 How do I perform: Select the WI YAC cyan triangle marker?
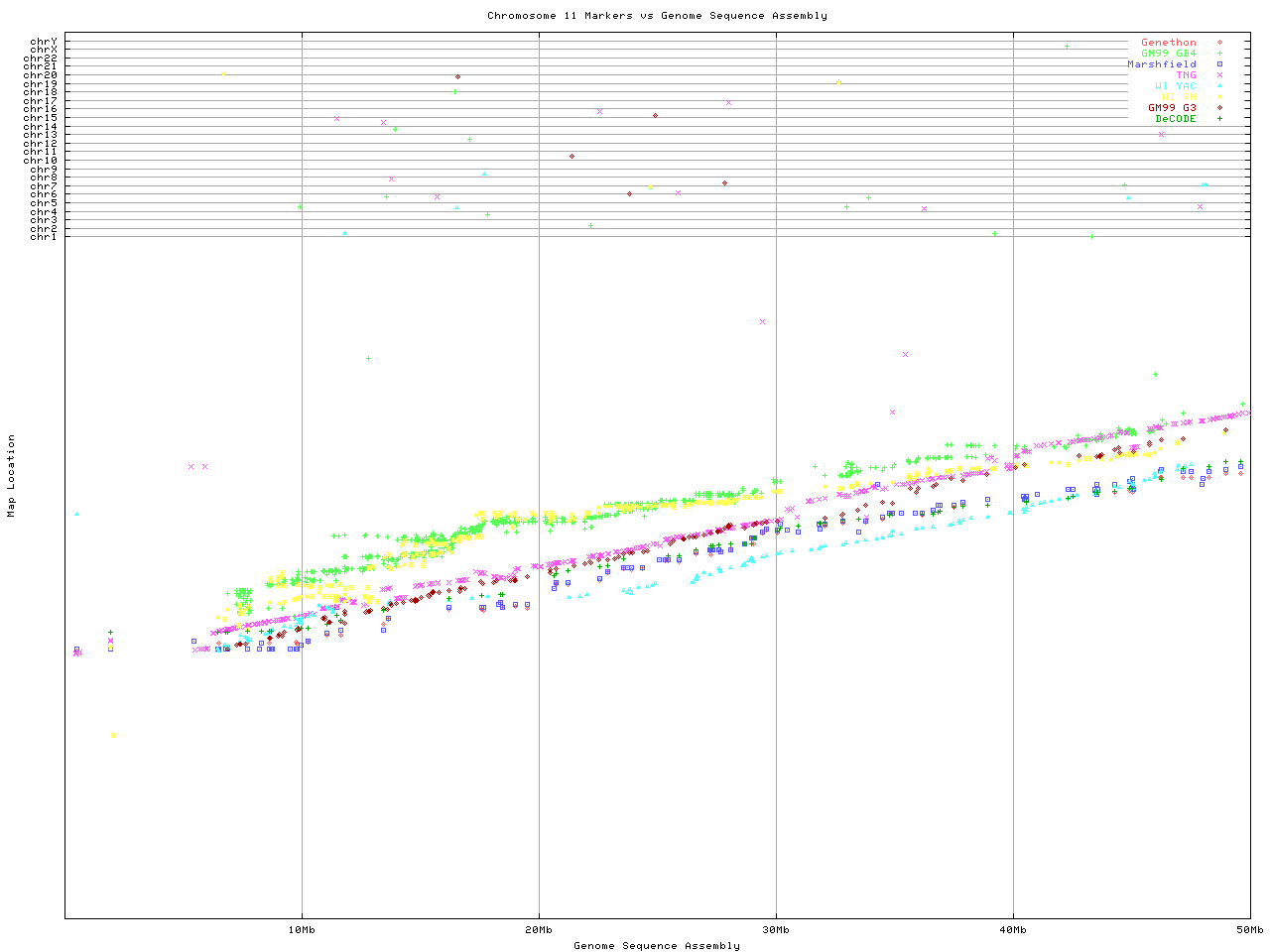[x=1219, y=86]
